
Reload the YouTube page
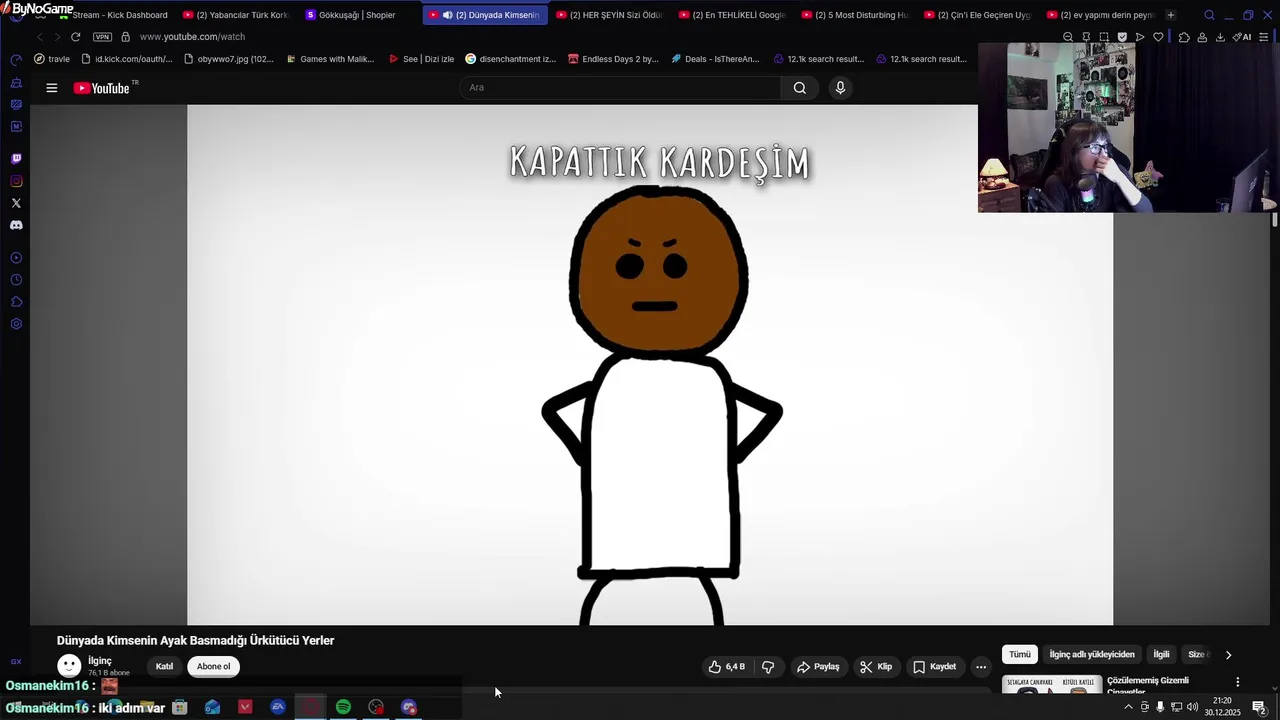pyautogui.click(x=75, y=37)
